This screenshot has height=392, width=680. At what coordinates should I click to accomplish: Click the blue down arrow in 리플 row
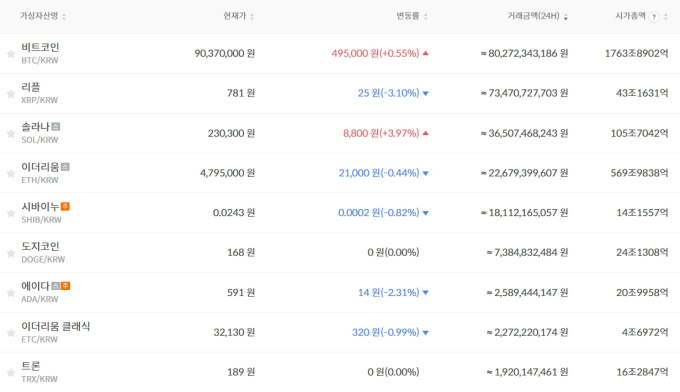(x=425, y=93)
